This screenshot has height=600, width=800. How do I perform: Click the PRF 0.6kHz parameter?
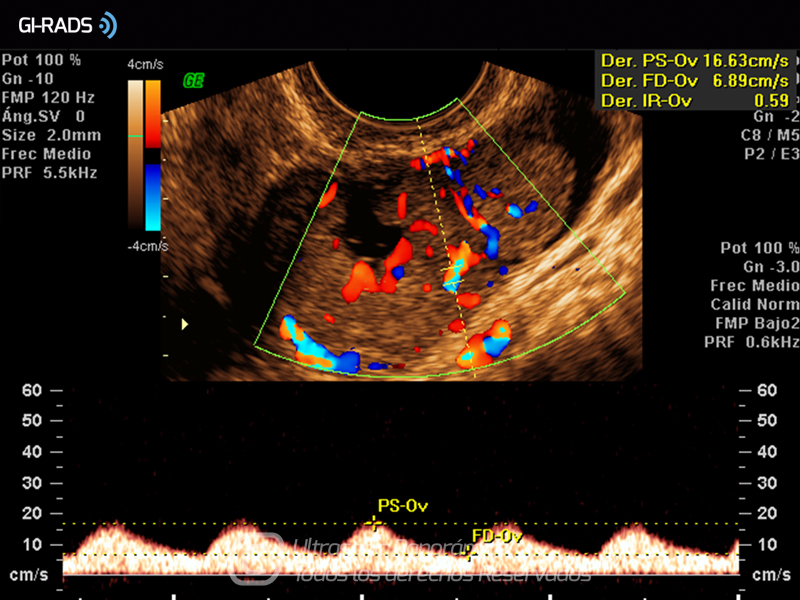point(754,342)
